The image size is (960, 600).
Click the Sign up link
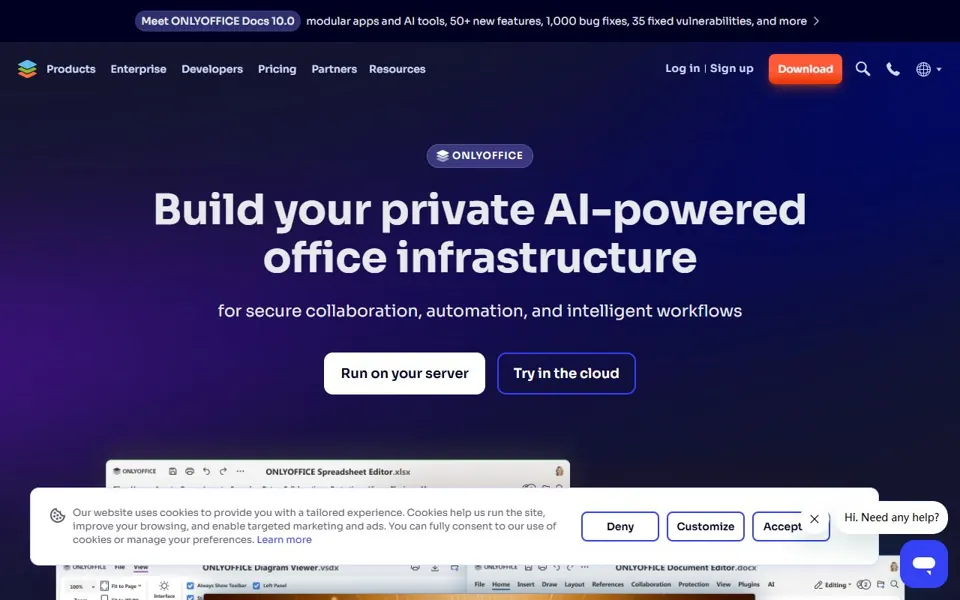[x=731, y=69]
